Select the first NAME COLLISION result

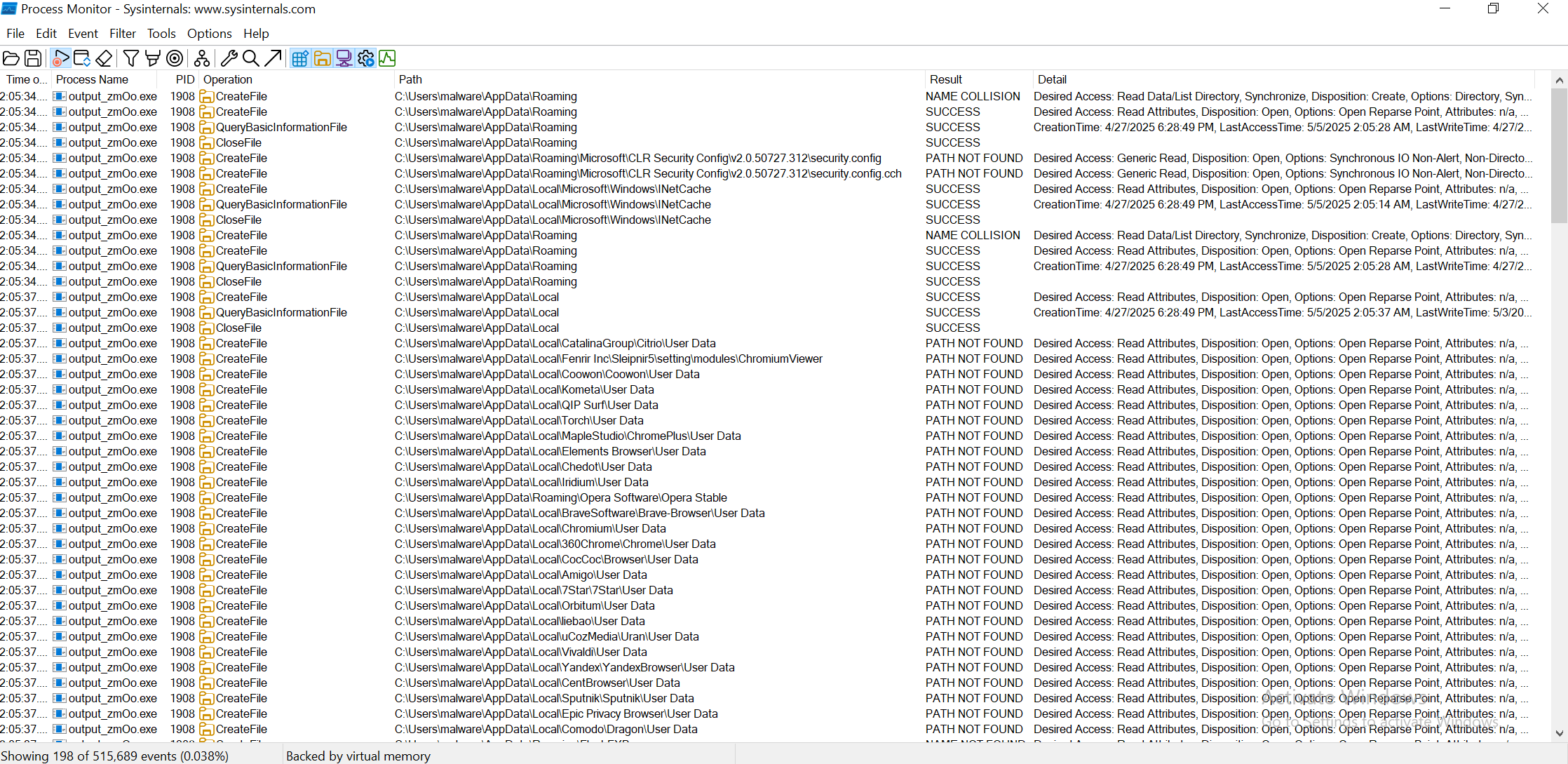[x=973, y=96]
